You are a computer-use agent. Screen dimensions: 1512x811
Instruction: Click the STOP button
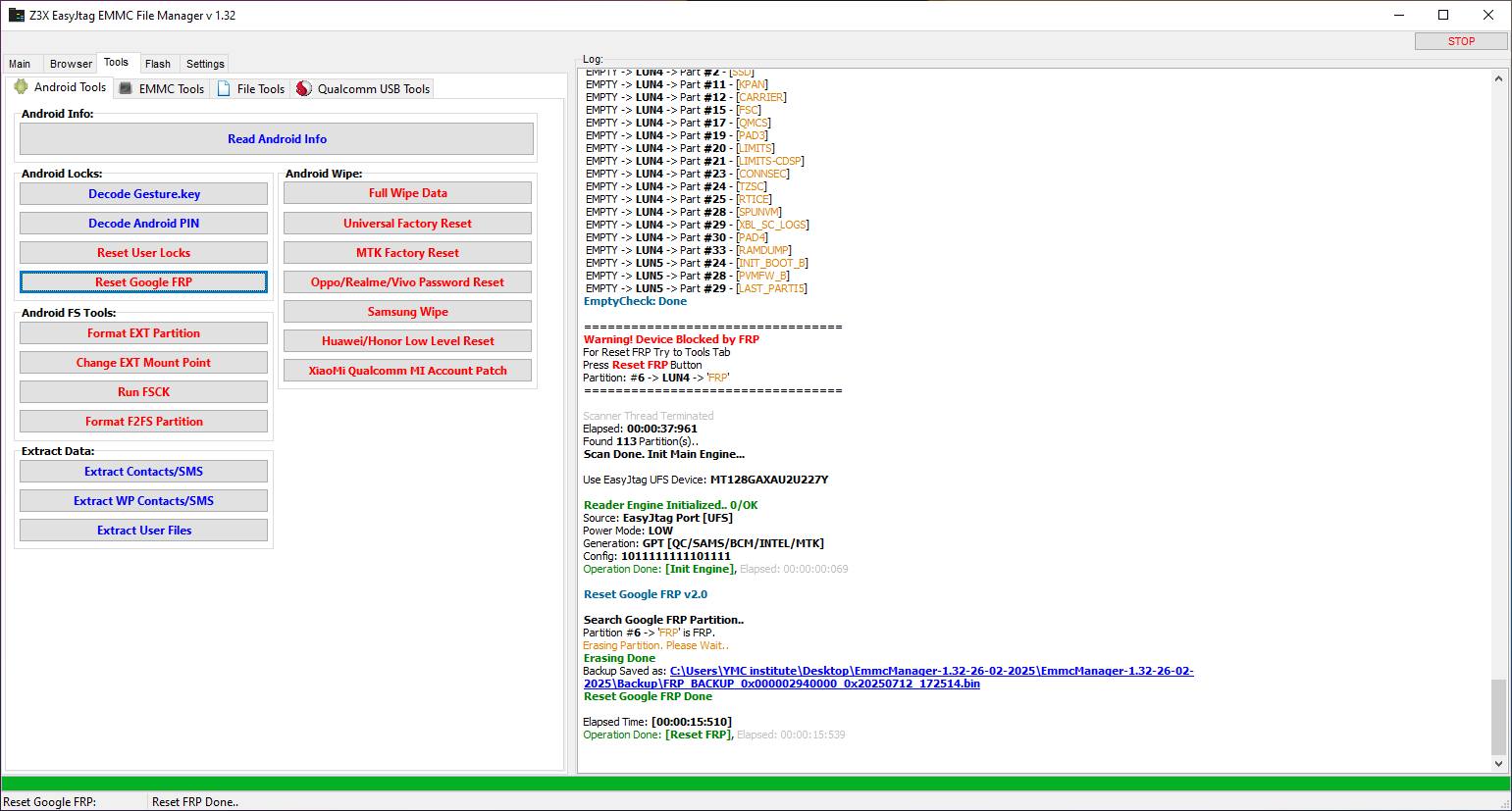pos(1461,41)
